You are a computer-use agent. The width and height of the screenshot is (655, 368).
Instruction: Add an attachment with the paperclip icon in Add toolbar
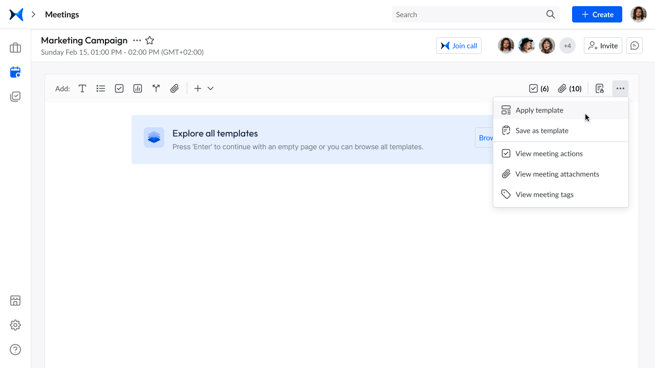[x=174, y=89]
